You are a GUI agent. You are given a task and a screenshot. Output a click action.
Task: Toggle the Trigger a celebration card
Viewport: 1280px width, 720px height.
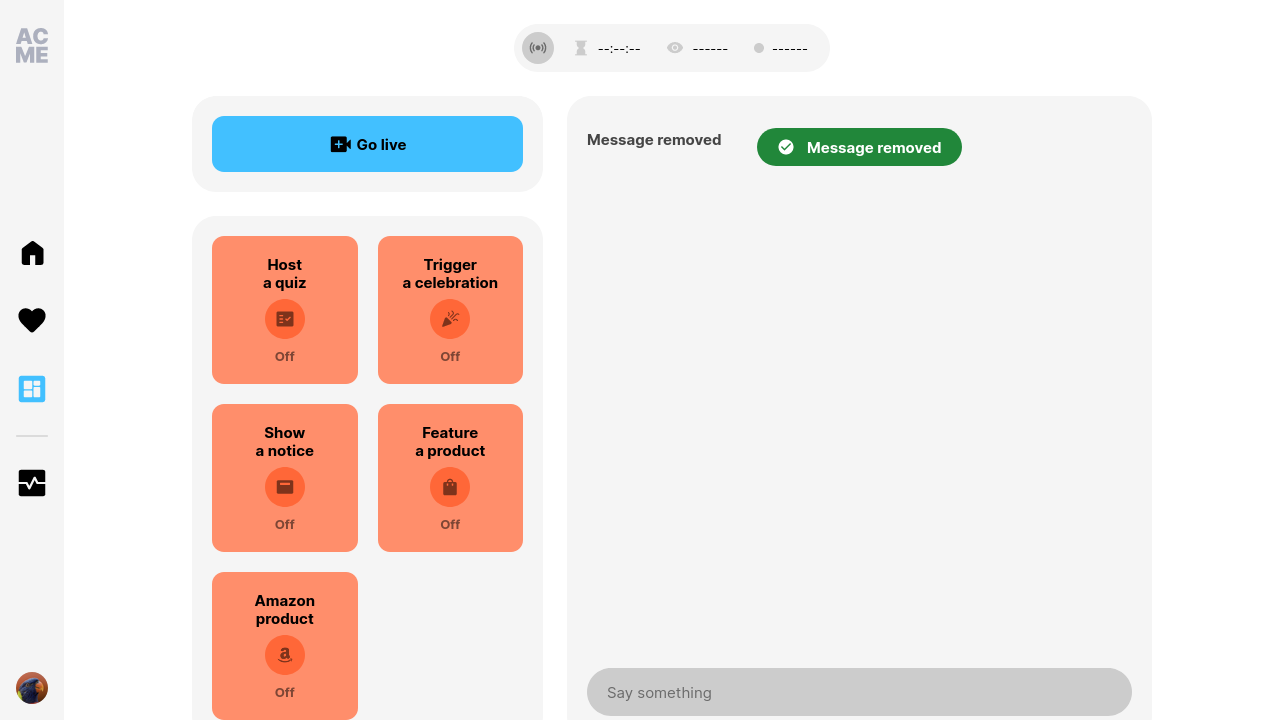pos(450,310)
